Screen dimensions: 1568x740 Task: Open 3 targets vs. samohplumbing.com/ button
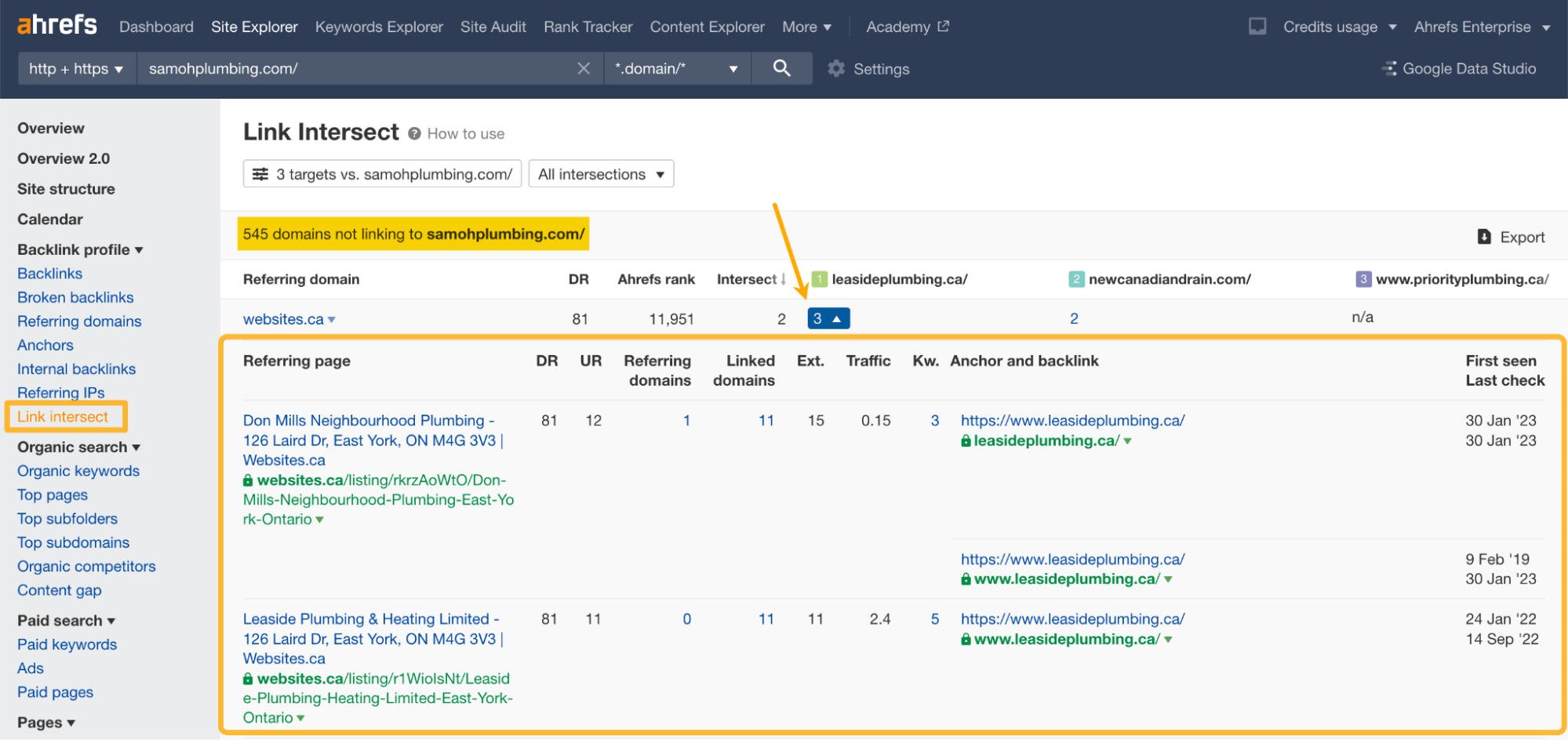click(382, 174)
